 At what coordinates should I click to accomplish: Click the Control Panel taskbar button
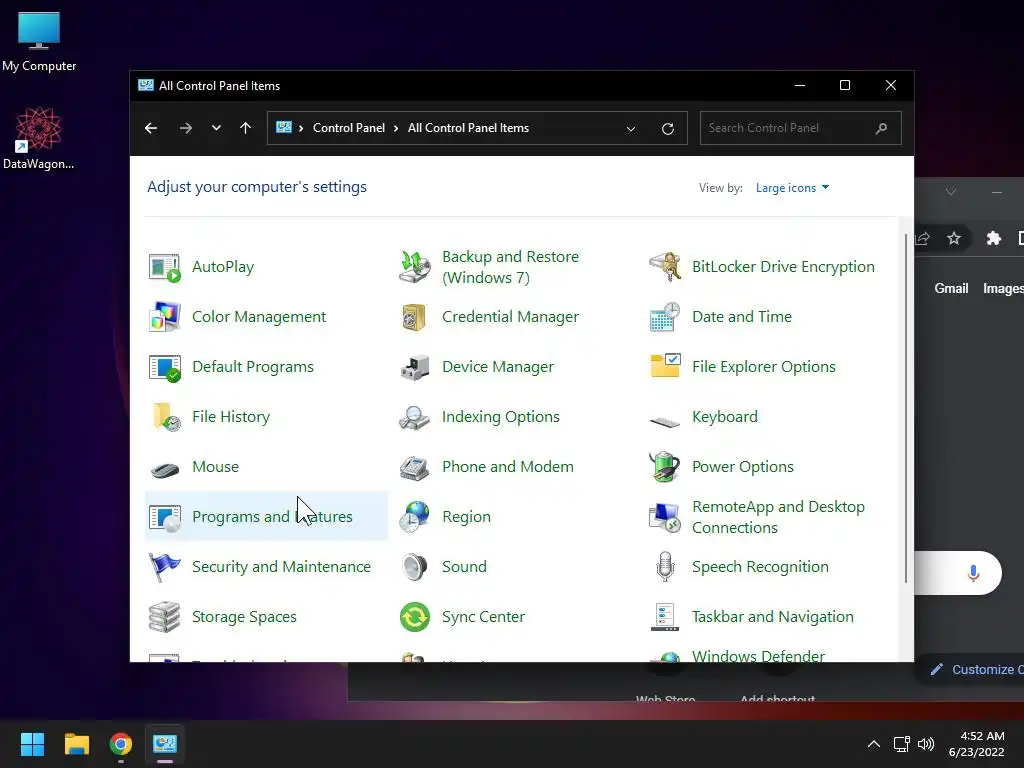click(165, 744)
